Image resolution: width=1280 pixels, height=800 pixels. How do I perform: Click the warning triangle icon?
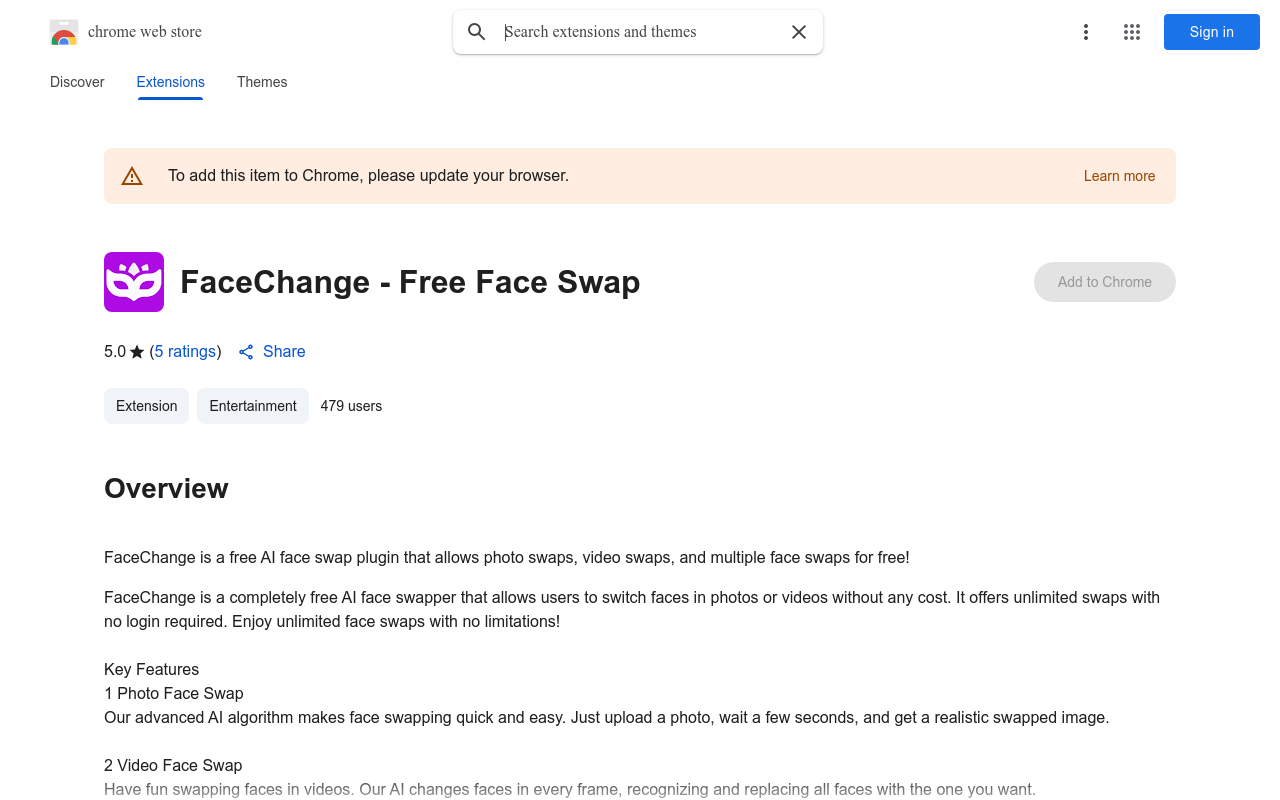pos(132,175)
